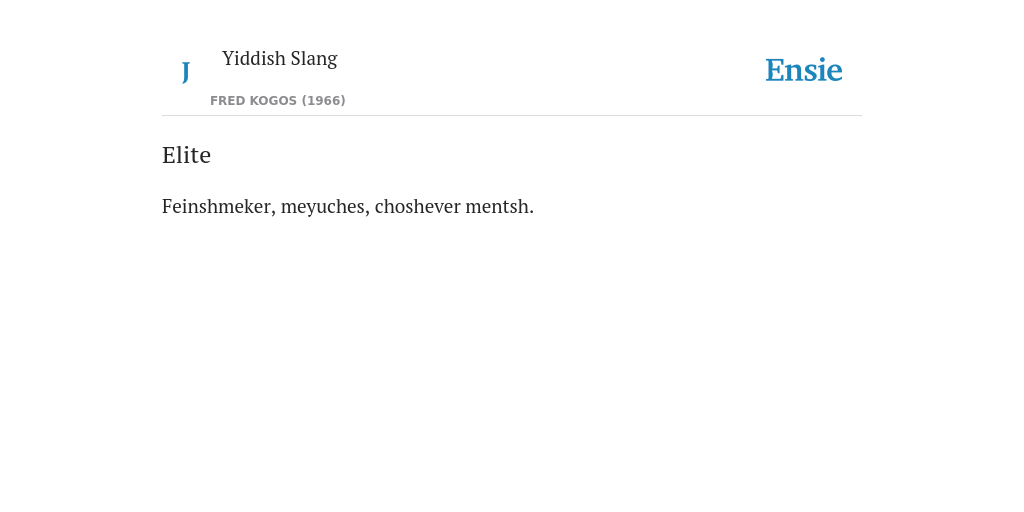Open the Yiddish Slang dictionary title
The image size is (1024, 512).
pyautogui.click(x=280, y=58)
